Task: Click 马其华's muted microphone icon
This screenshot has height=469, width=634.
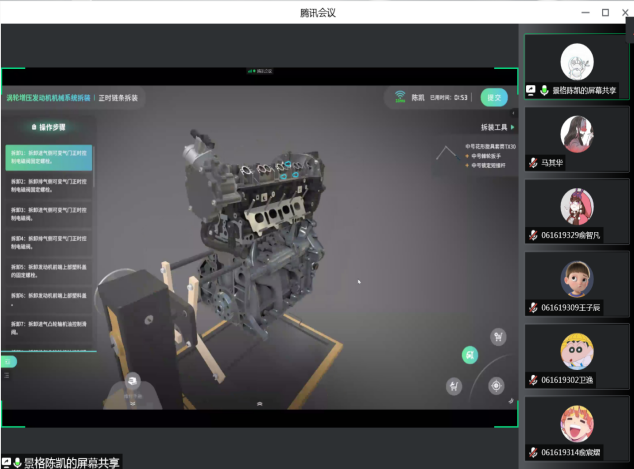Action: [533, 162]
